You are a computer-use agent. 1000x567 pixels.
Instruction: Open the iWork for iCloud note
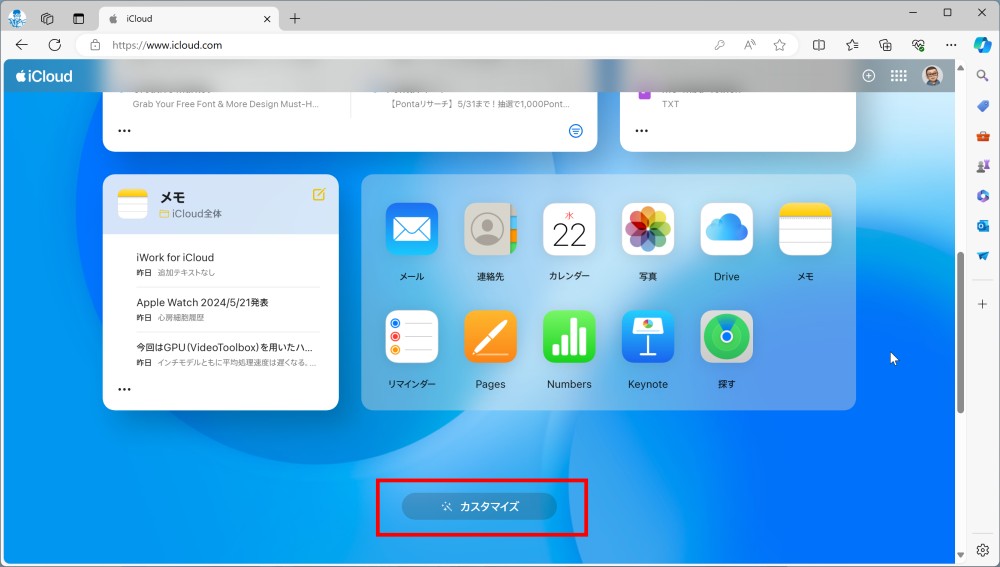pos(228,264)
